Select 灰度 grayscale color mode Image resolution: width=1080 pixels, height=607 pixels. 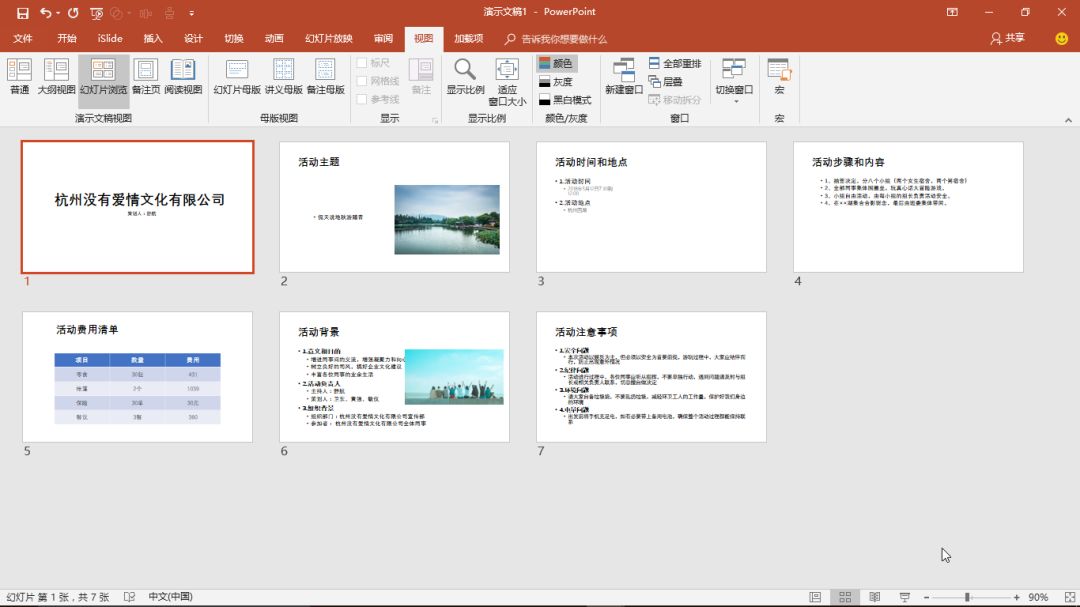[x=565, y=81]
